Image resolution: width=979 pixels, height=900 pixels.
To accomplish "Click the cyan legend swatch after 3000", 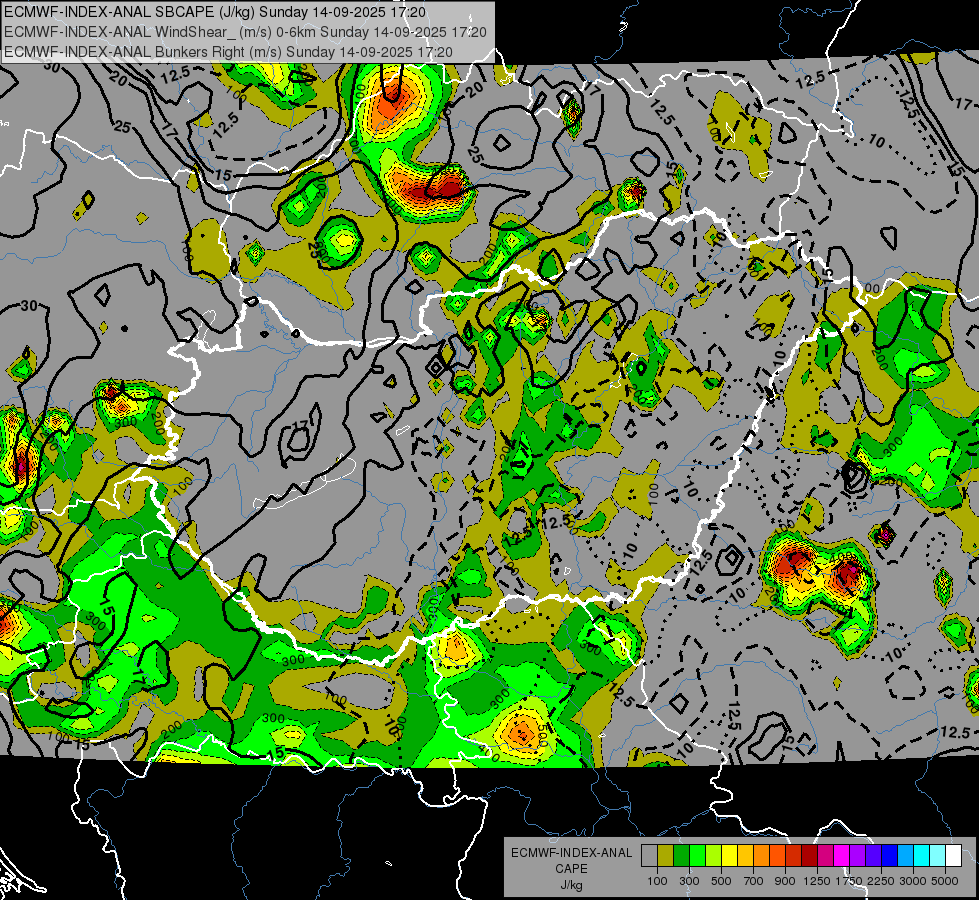I will tap(921, 856).
